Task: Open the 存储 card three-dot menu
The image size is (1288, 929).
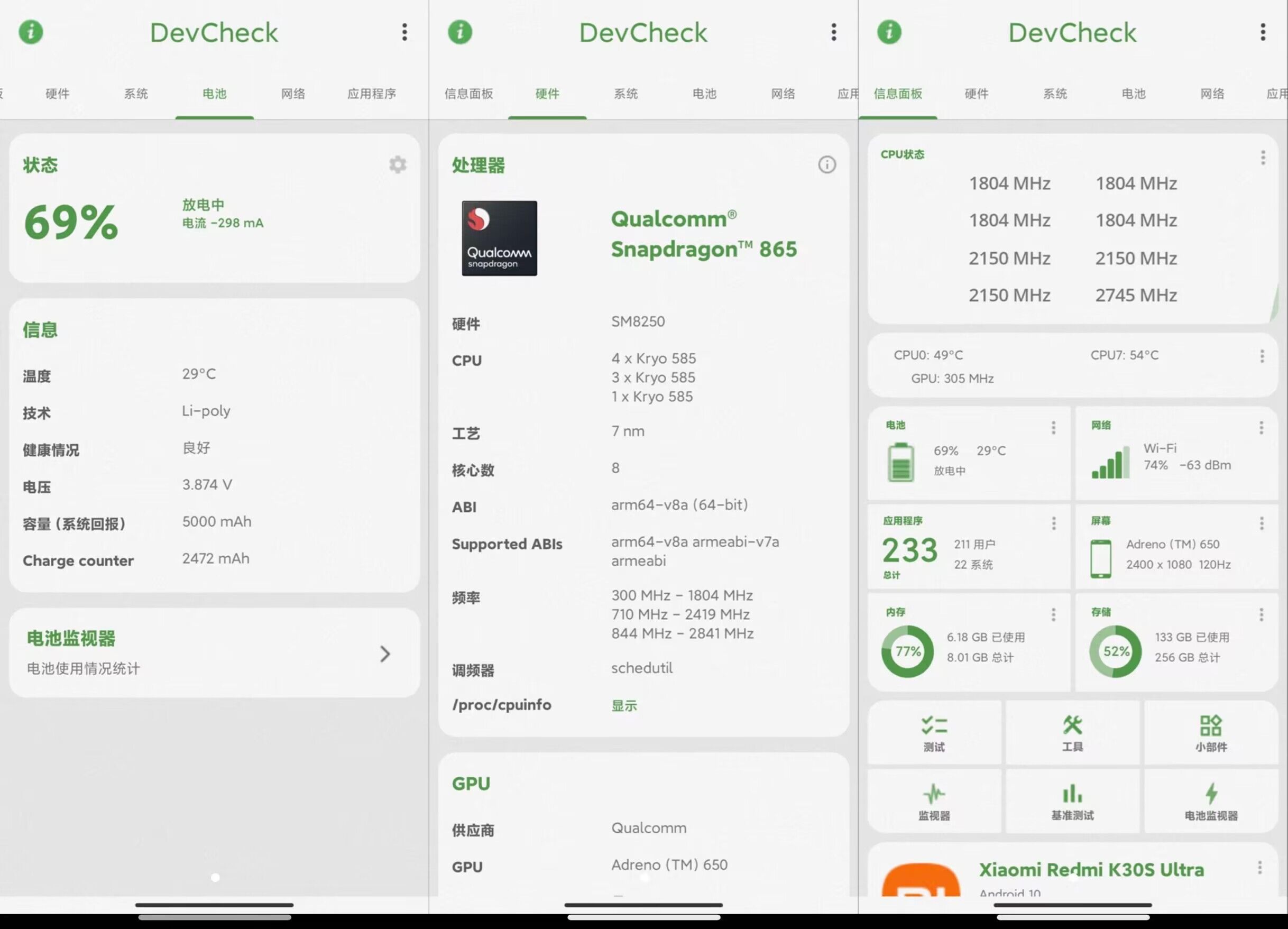Action: point(1261,614)
